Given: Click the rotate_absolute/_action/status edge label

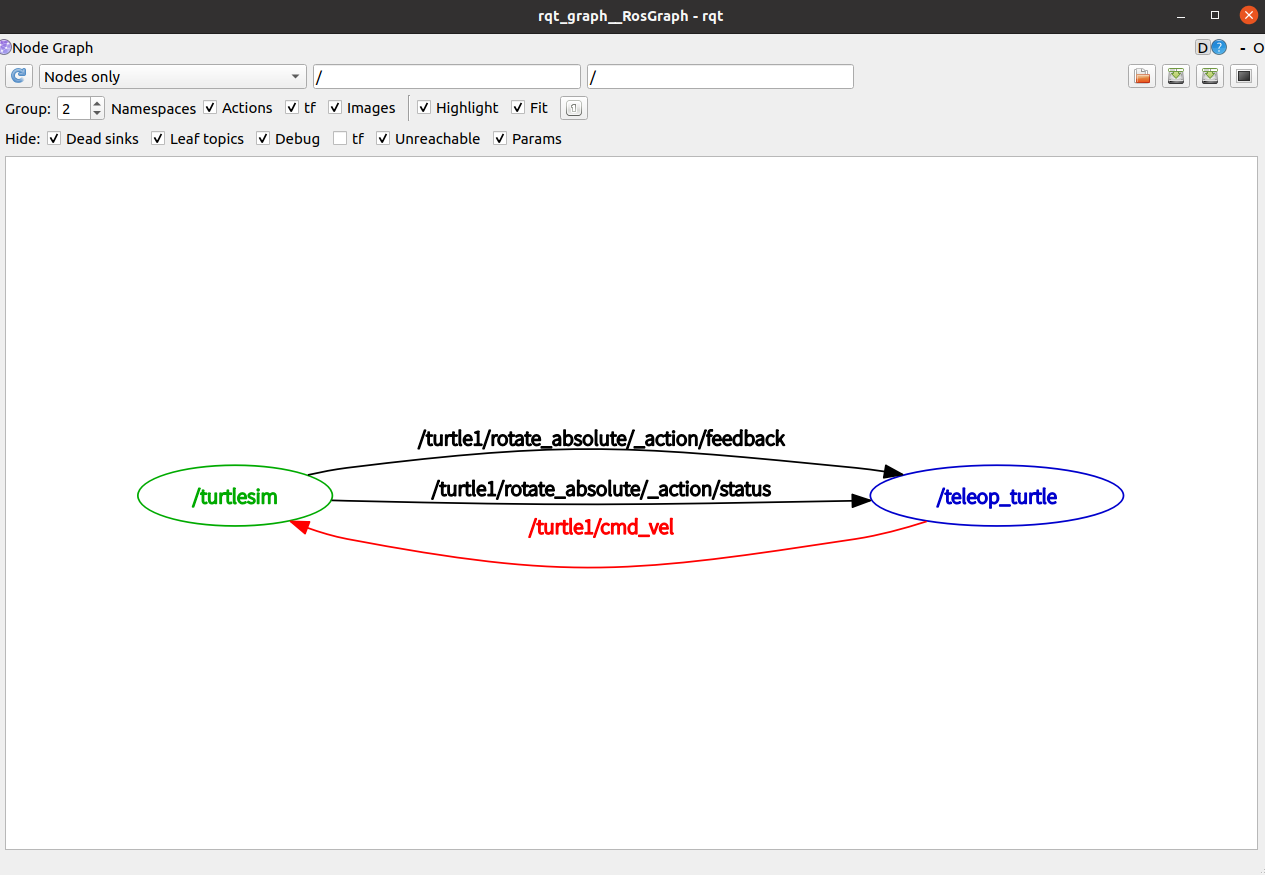Looking at the screenshot, I should coord(601,489).
